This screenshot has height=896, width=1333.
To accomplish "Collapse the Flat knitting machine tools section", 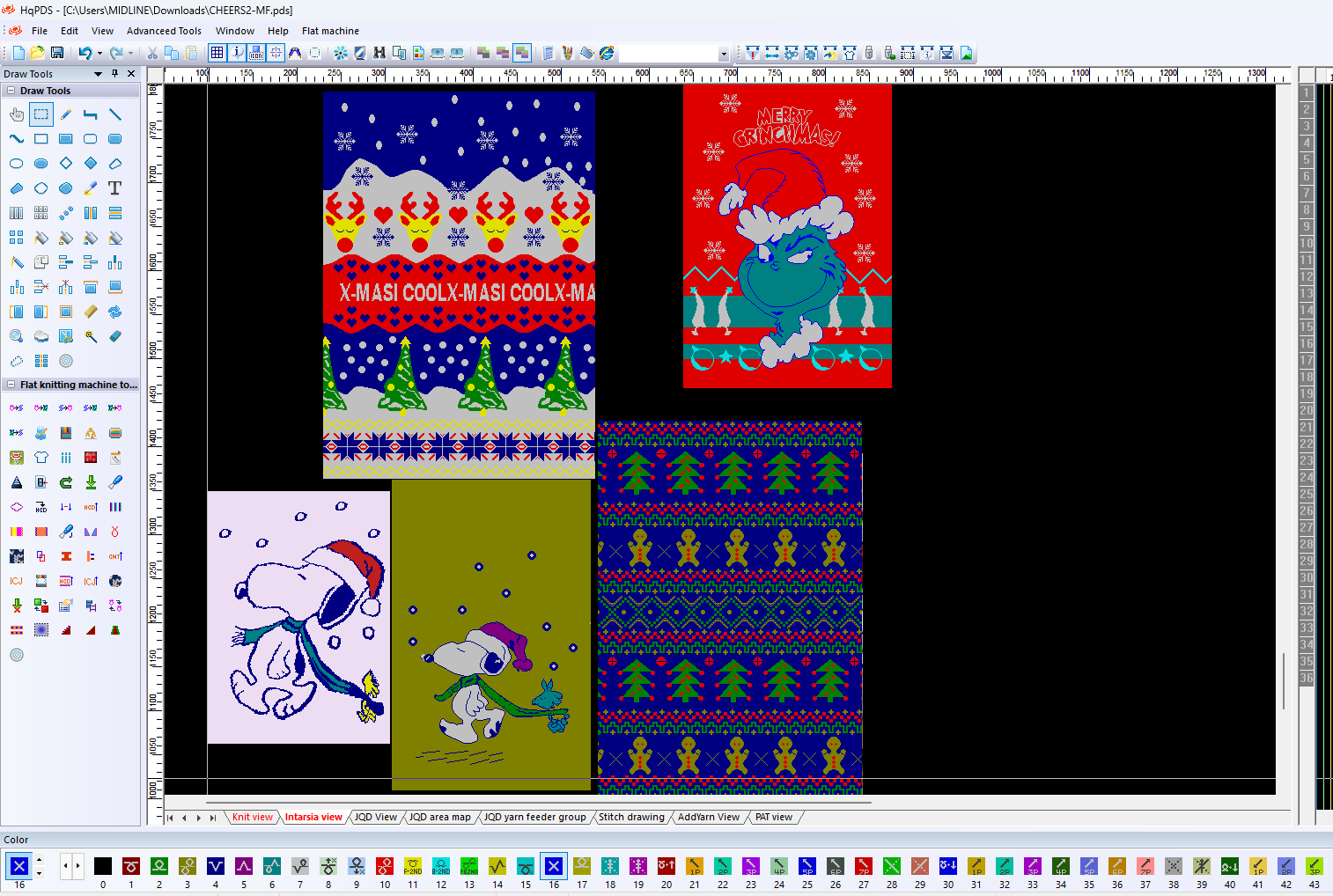I will 11,385.
